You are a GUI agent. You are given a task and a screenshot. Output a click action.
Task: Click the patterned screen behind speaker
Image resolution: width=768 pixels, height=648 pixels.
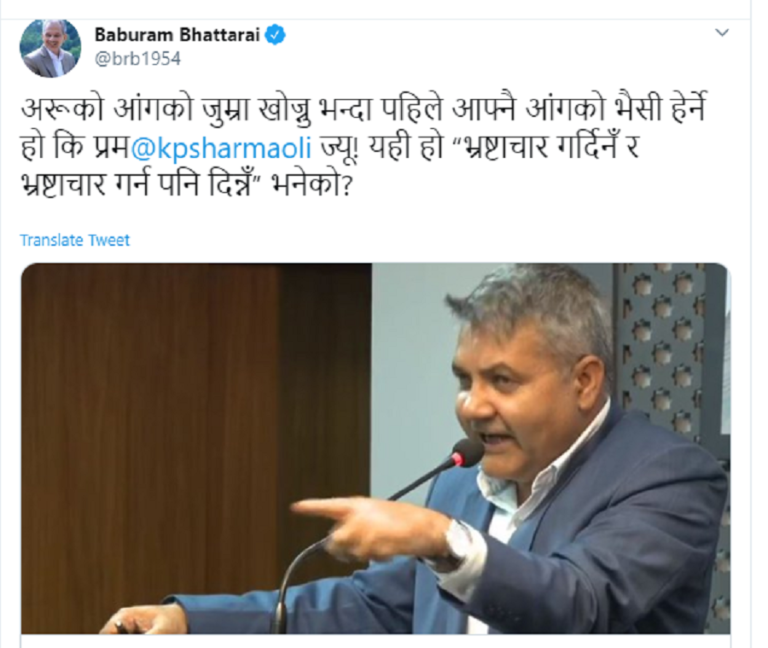click(x=673, y=343)
